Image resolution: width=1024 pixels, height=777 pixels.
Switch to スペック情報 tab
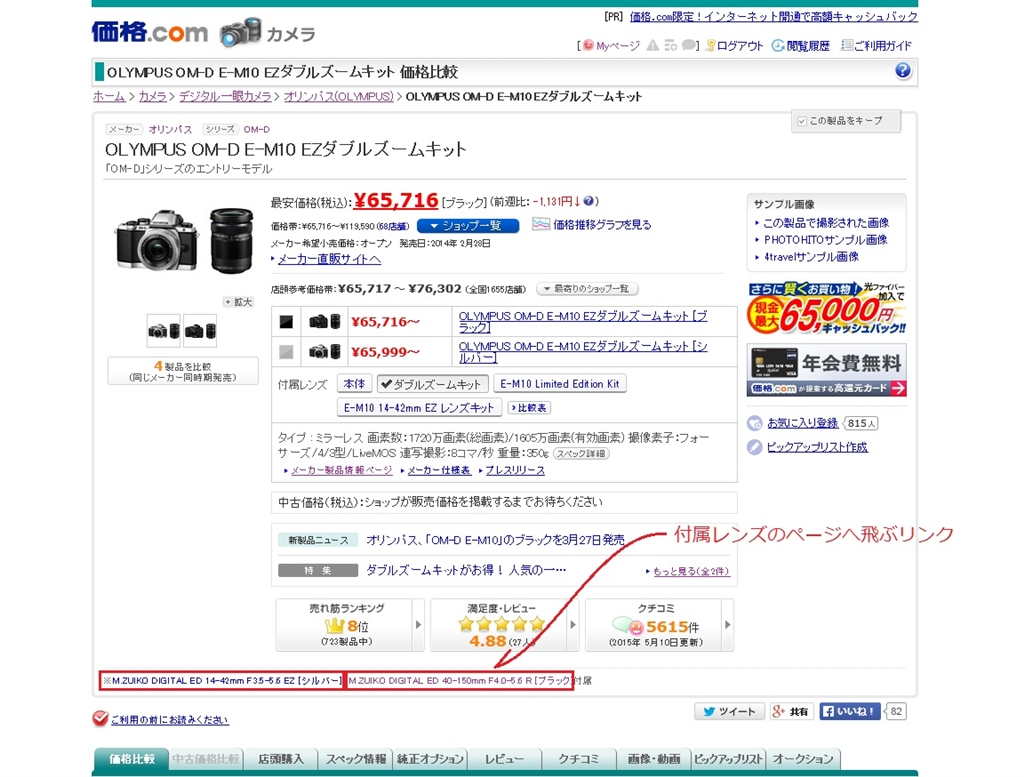(x=356, y=759)
